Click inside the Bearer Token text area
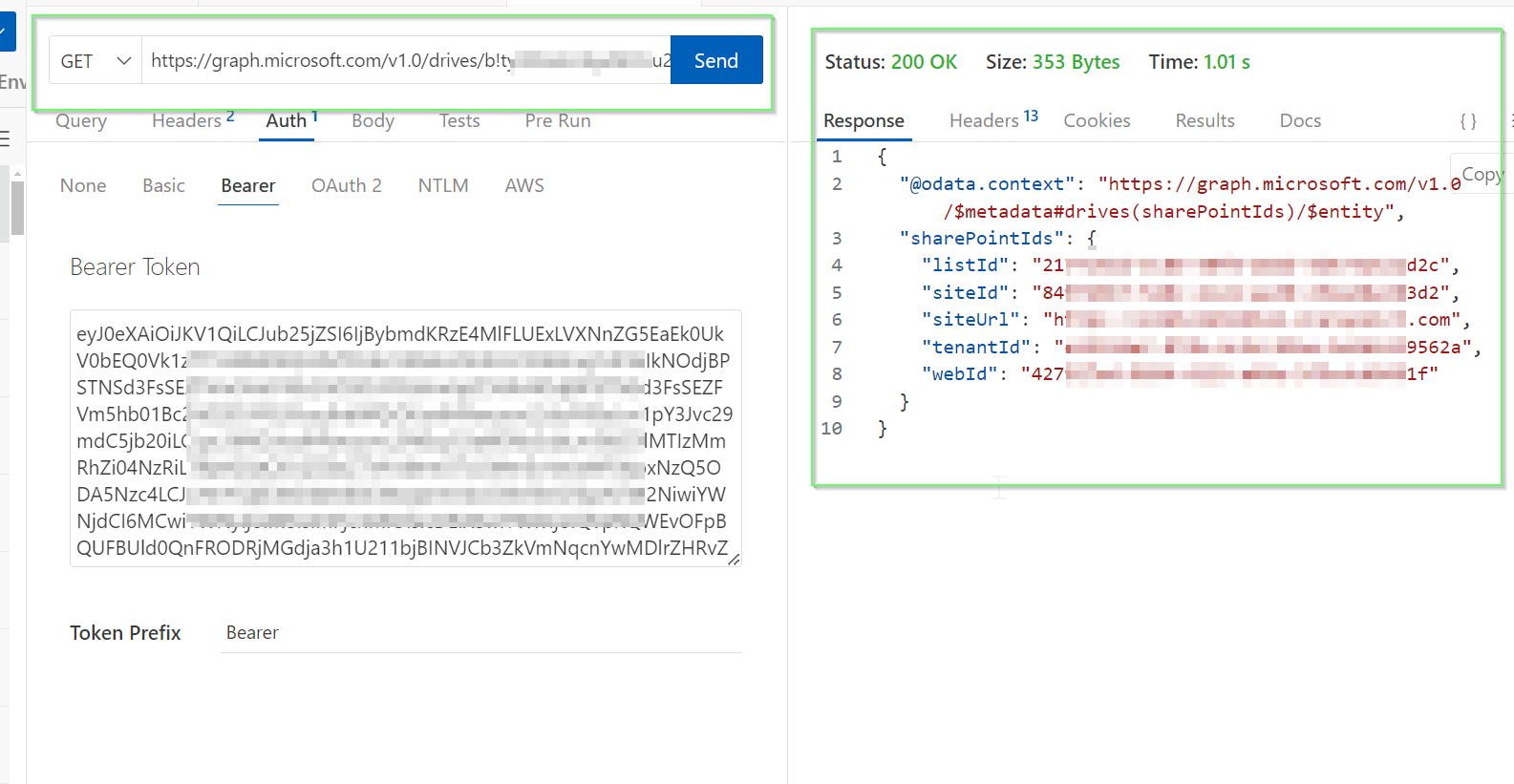The width and height of the screenshot is (1514, 784). click(x=406, y=438)
